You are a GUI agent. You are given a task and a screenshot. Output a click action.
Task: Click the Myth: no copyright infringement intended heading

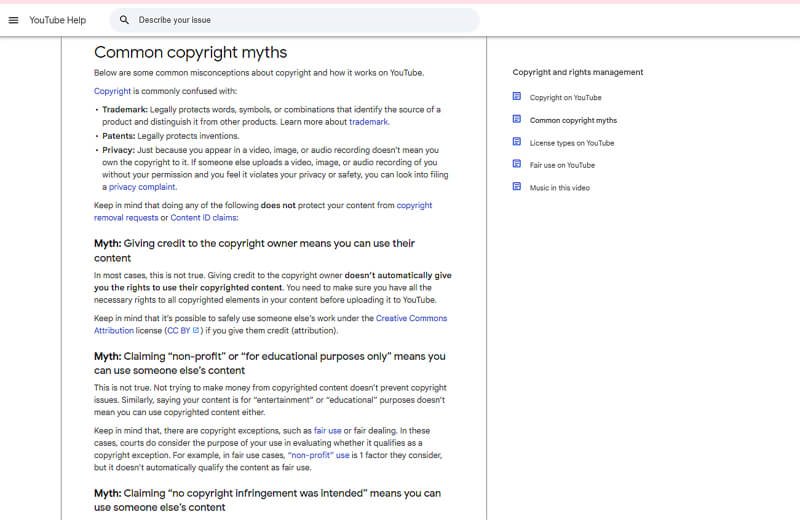[x=267, y=500]
